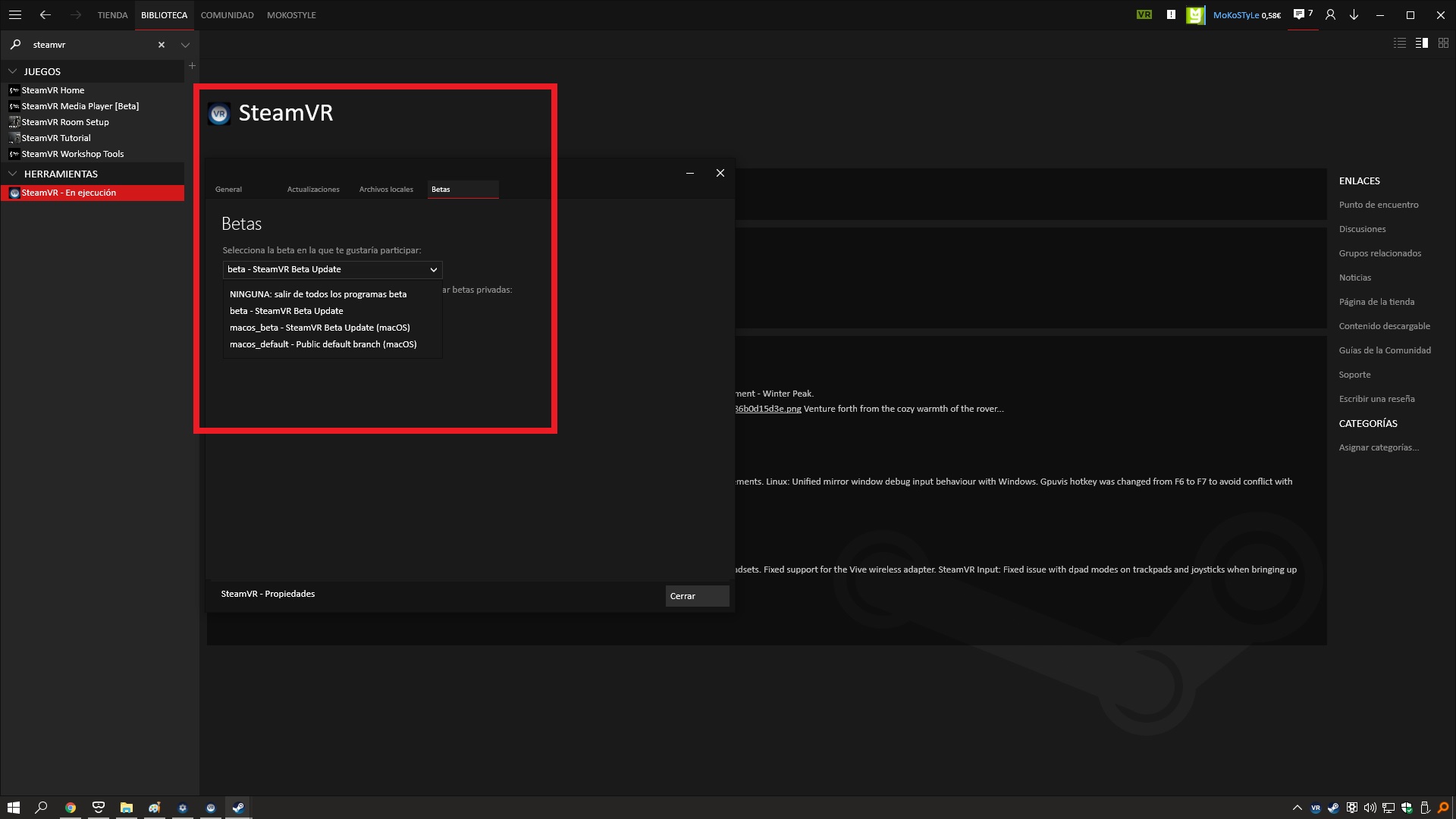Choose macos_beta SteamVR Beta Update option

pyautogui.click(x=319, y=328)
